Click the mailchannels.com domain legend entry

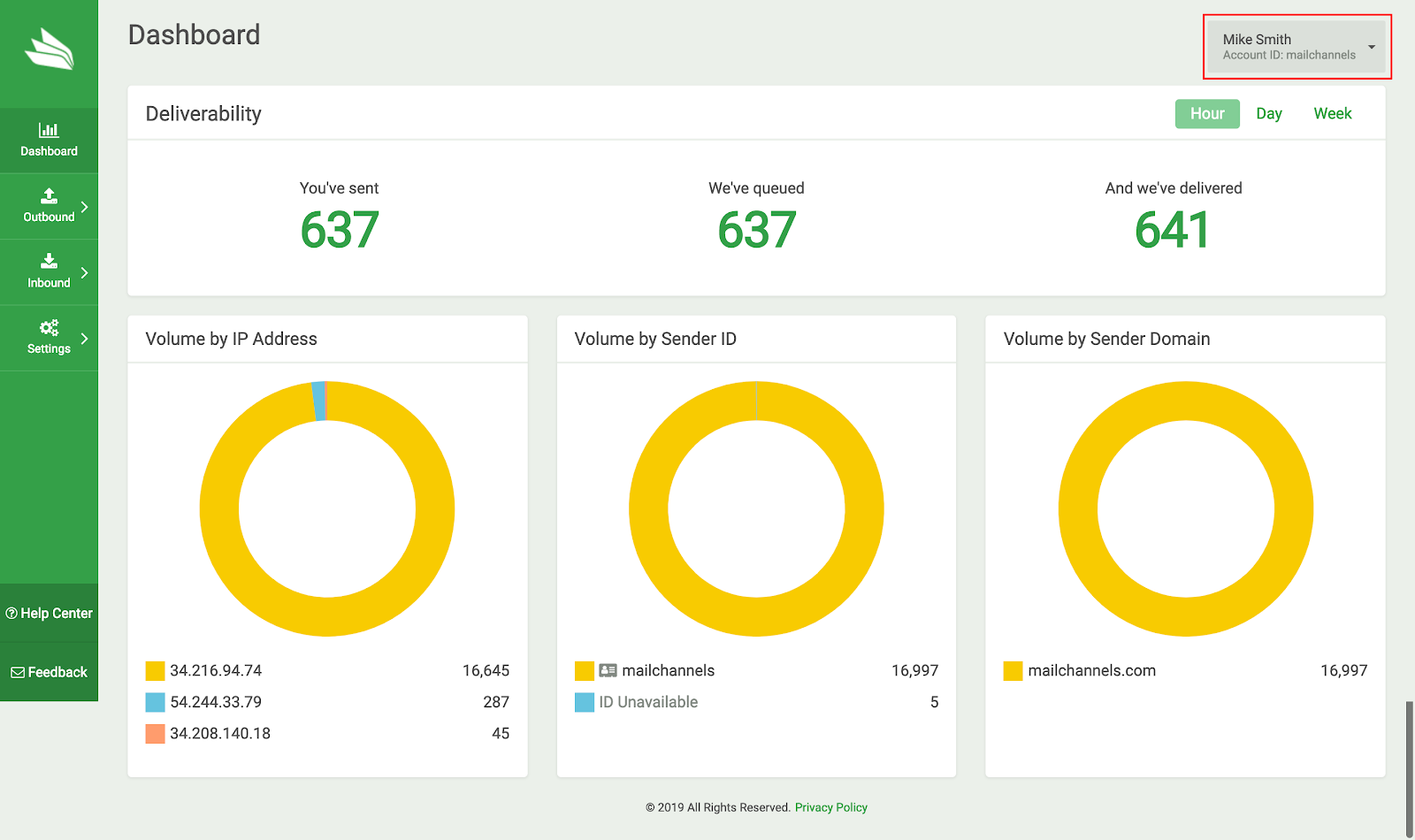[x=1091, y=670]
